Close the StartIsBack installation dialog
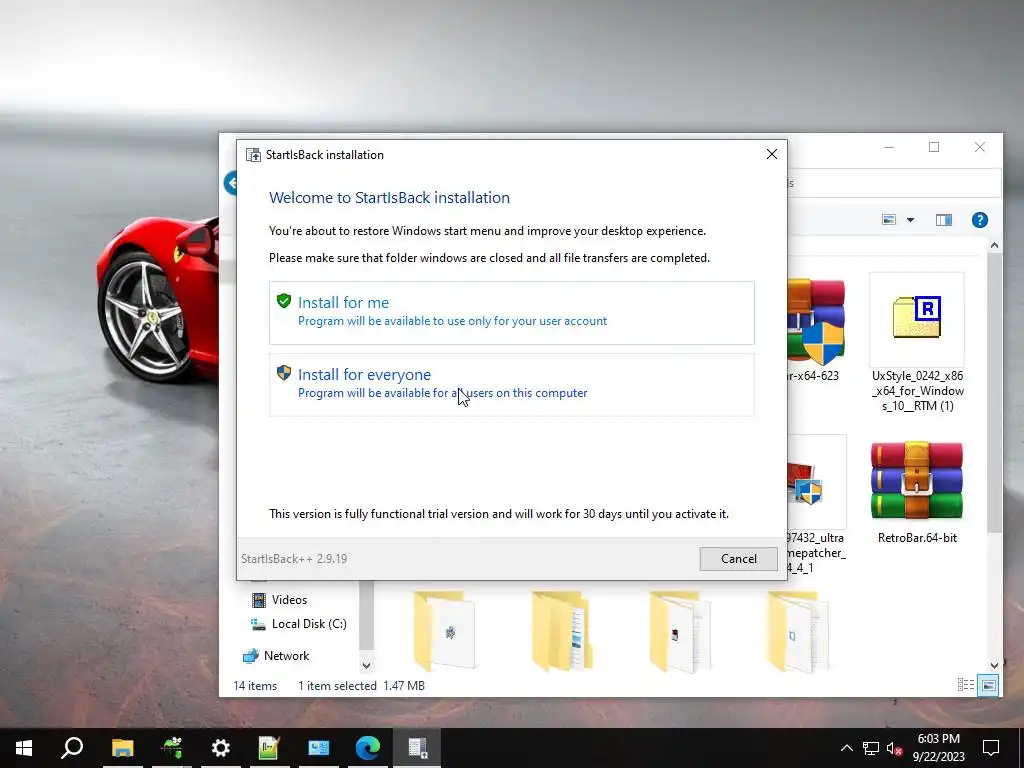Image resolution: width=1024 pixels, height=768 pixels. click(771, 154)
